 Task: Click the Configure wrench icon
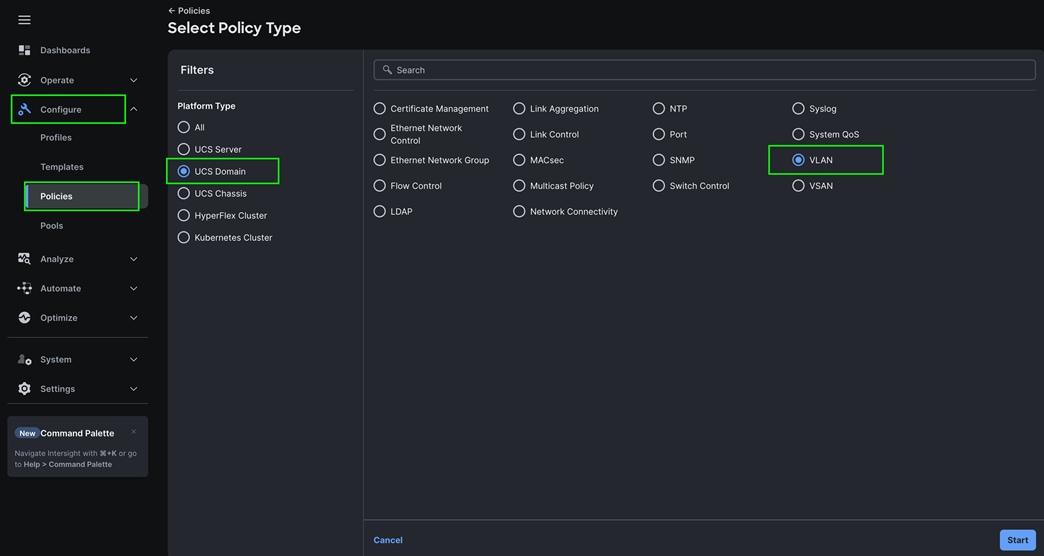pyautogui.click(x=25, y=109)
